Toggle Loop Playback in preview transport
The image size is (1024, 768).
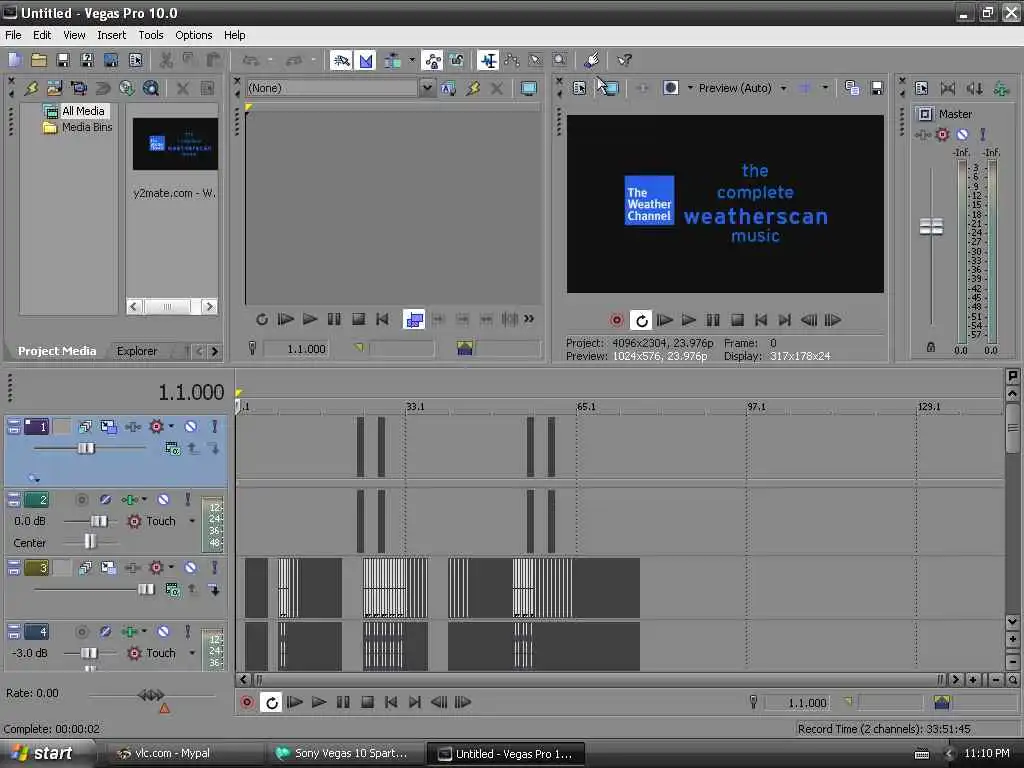pyautogui.click(x=641, y=320)
